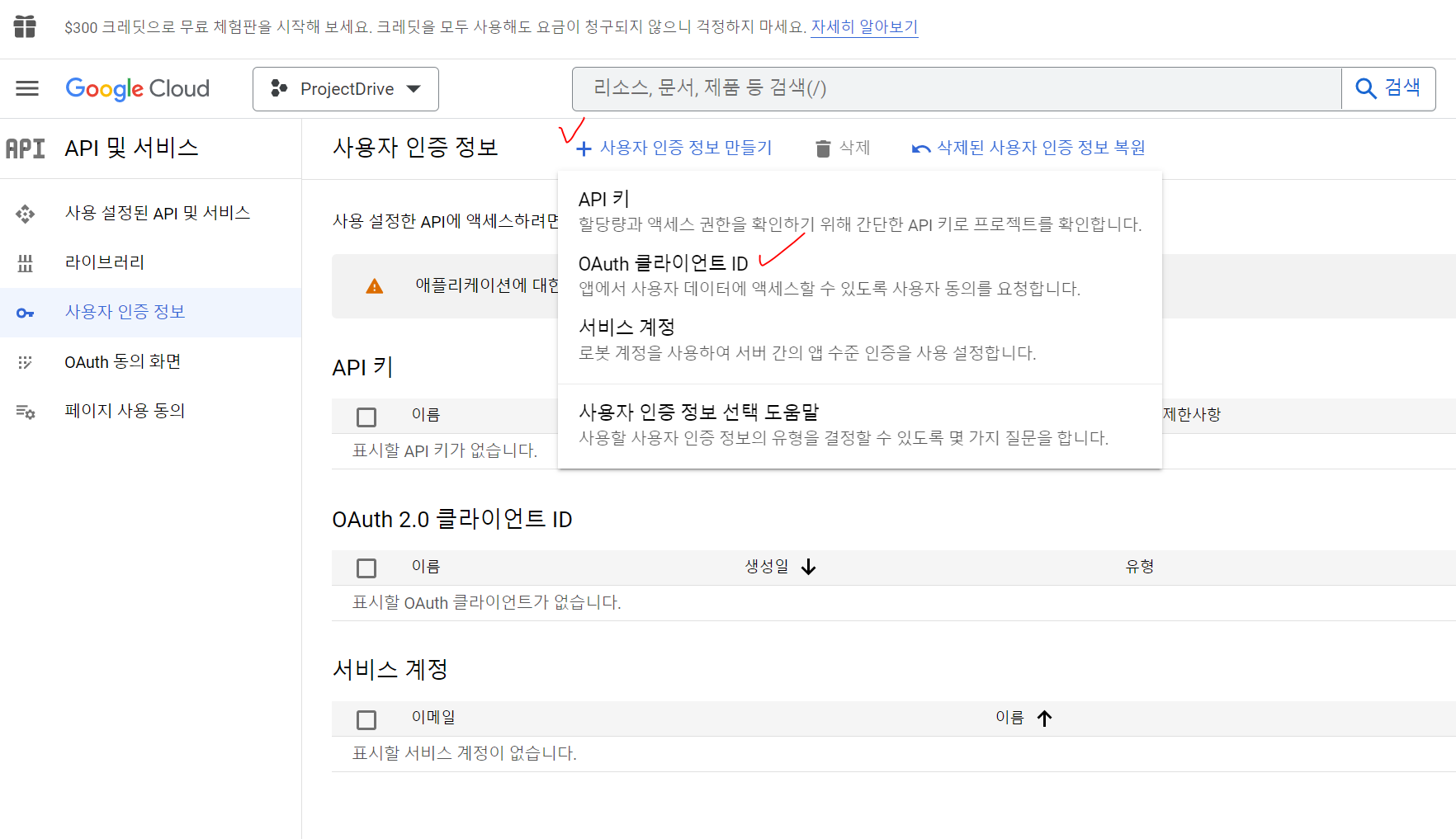Open 사용자 인증 정보 sidebar item
The image size is (1456, 839).
pyautogui.click(x=150, y=313)
